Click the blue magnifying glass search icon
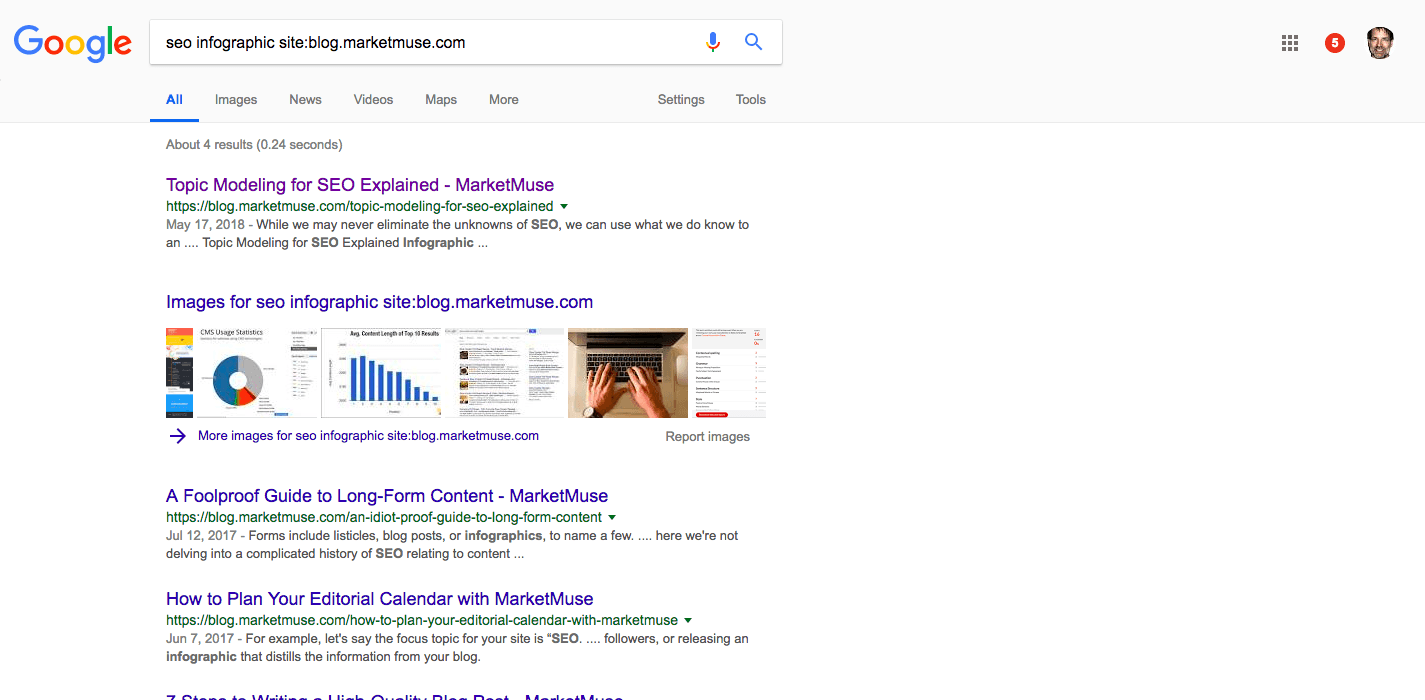Image resolution: width=1425 pixels, height=700 pixels. coord(754,42)
